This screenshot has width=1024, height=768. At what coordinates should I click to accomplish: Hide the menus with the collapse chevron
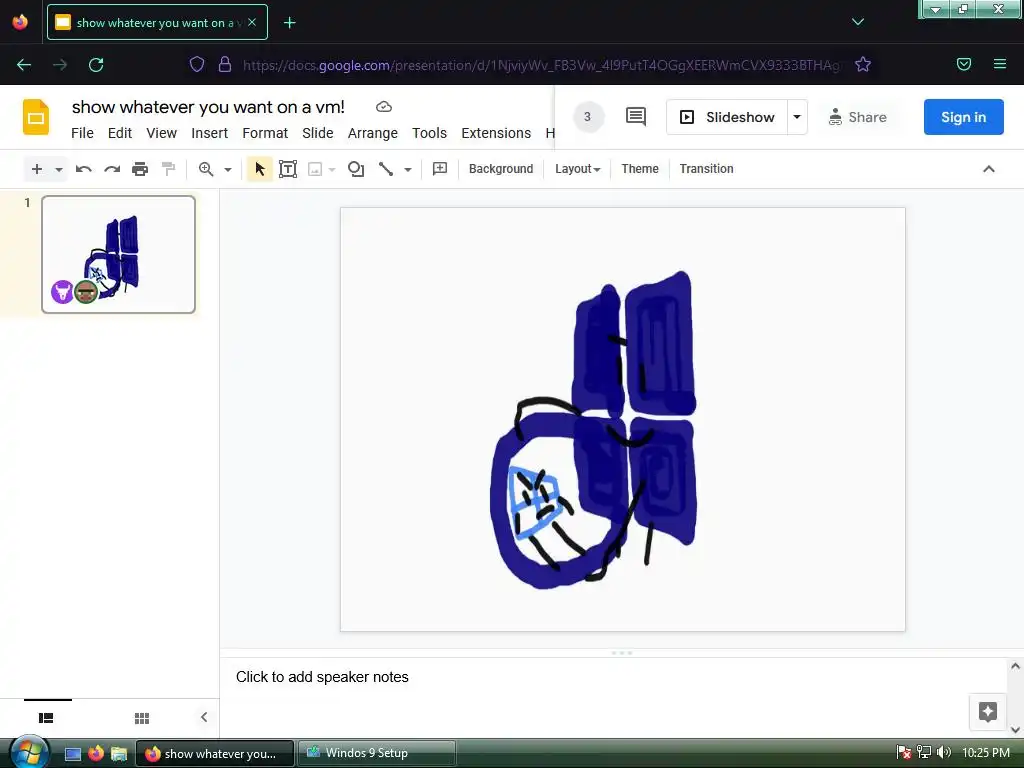click(989, 169)
